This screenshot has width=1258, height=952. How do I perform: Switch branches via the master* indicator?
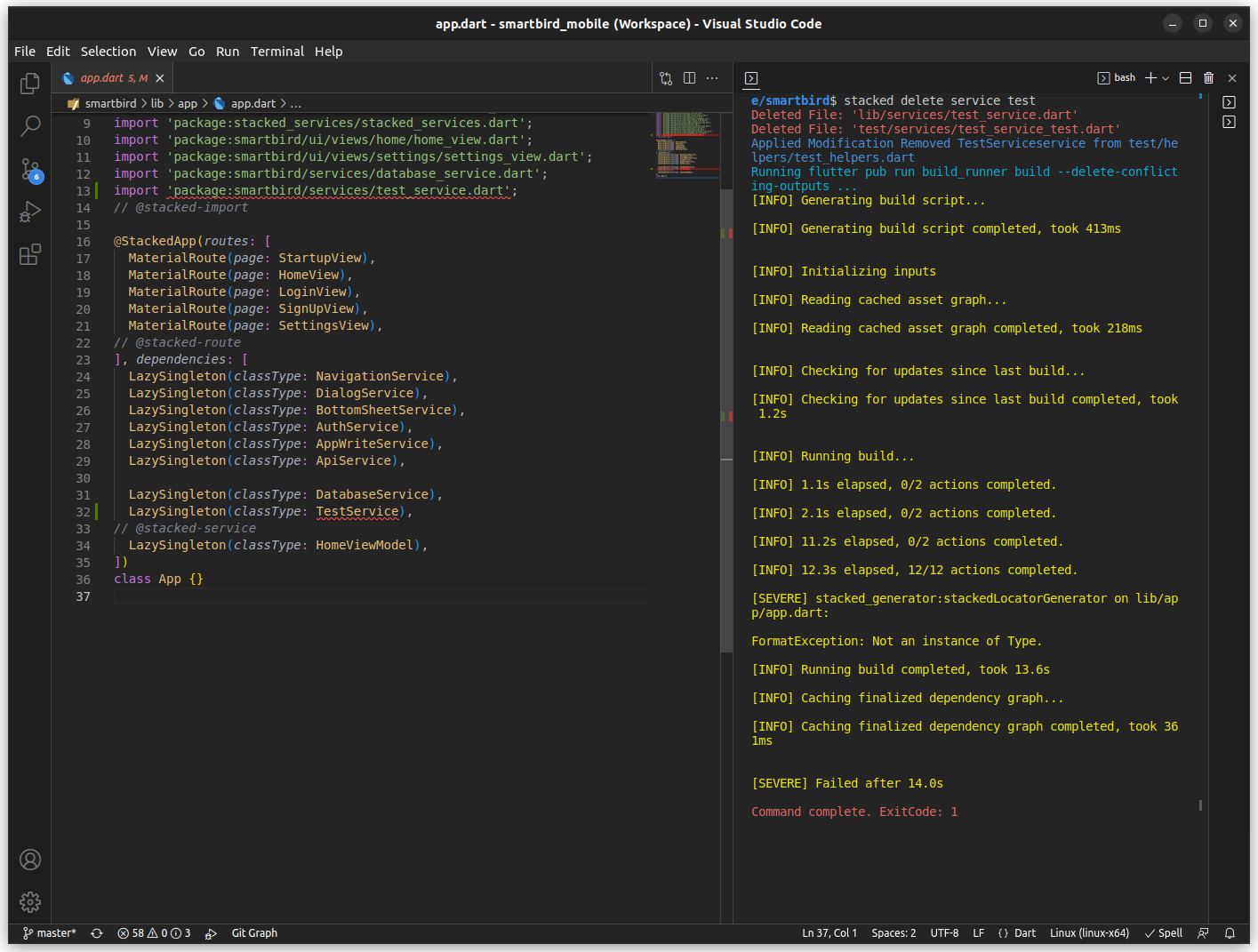[x=49, y=932]
